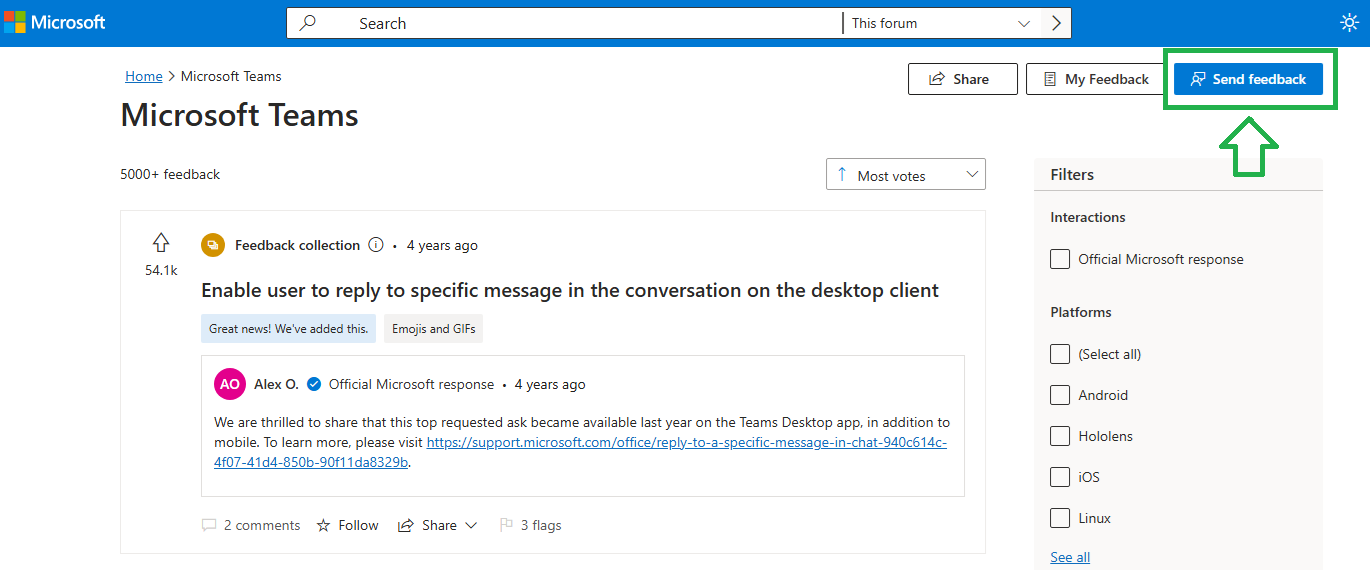Click the Feedback collection badge icon
This screenshot has height=570, width=1370.
213,245
